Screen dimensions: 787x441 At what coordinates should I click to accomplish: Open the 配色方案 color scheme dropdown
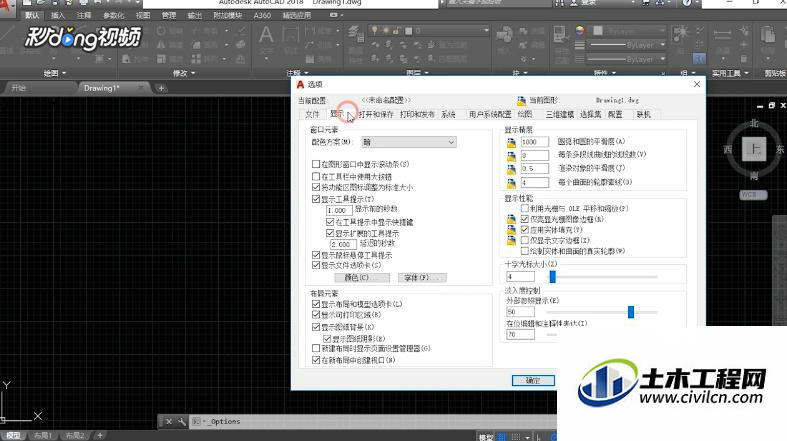(409, 142)
